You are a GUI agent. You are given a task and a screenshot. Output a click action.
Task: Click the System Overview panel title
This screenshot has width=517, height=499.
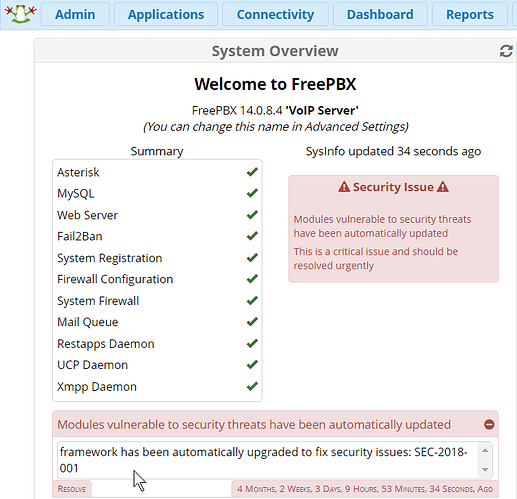[275, 51]
